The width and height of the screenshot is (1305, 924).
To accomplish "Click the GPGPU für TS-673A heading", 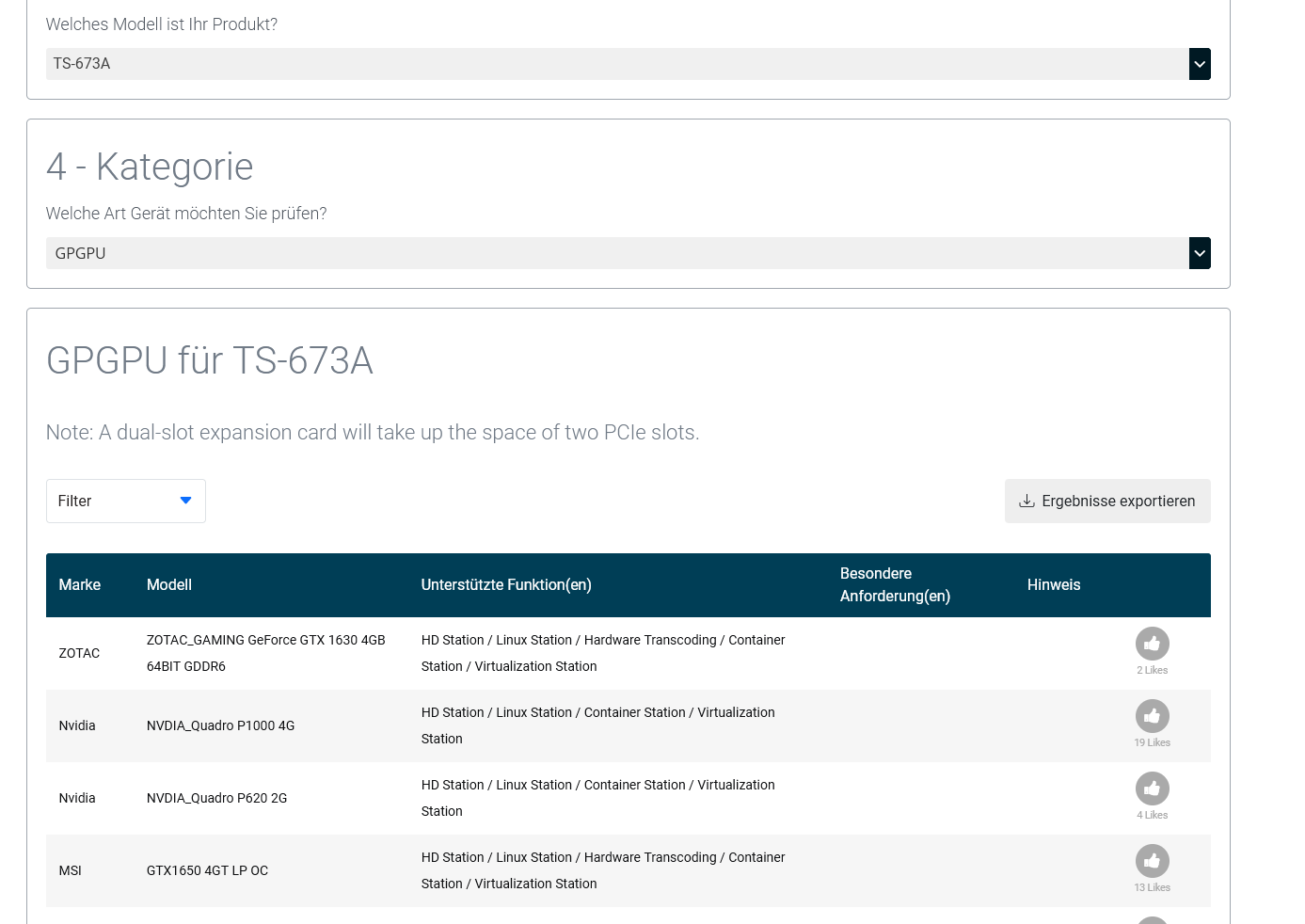I will coord(210,360).
